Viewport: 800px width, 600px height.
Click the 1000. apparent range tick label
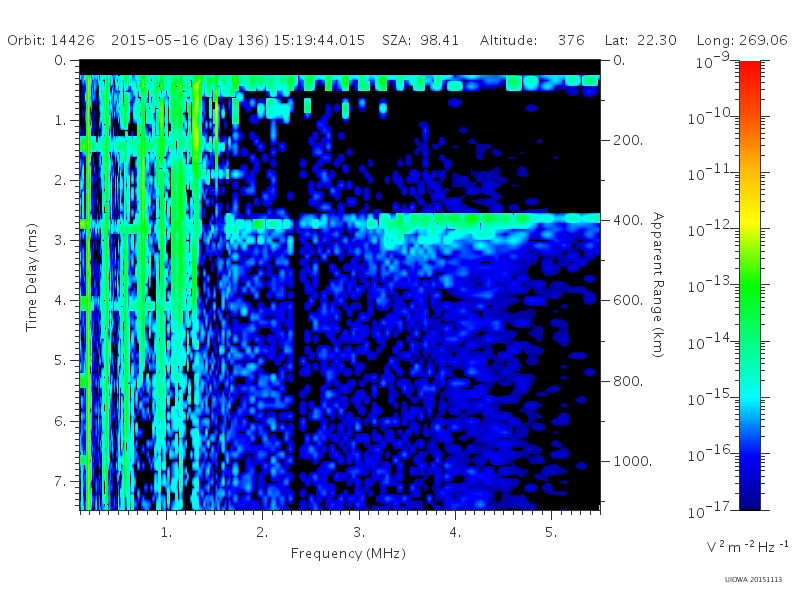pyautogui.click(x=632, y=461)
